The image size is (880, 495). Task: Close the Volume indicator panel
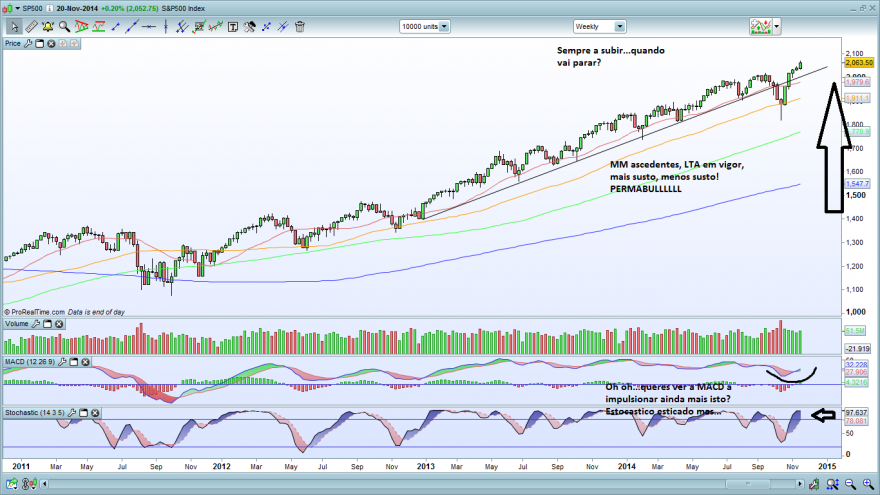(59, 324)
